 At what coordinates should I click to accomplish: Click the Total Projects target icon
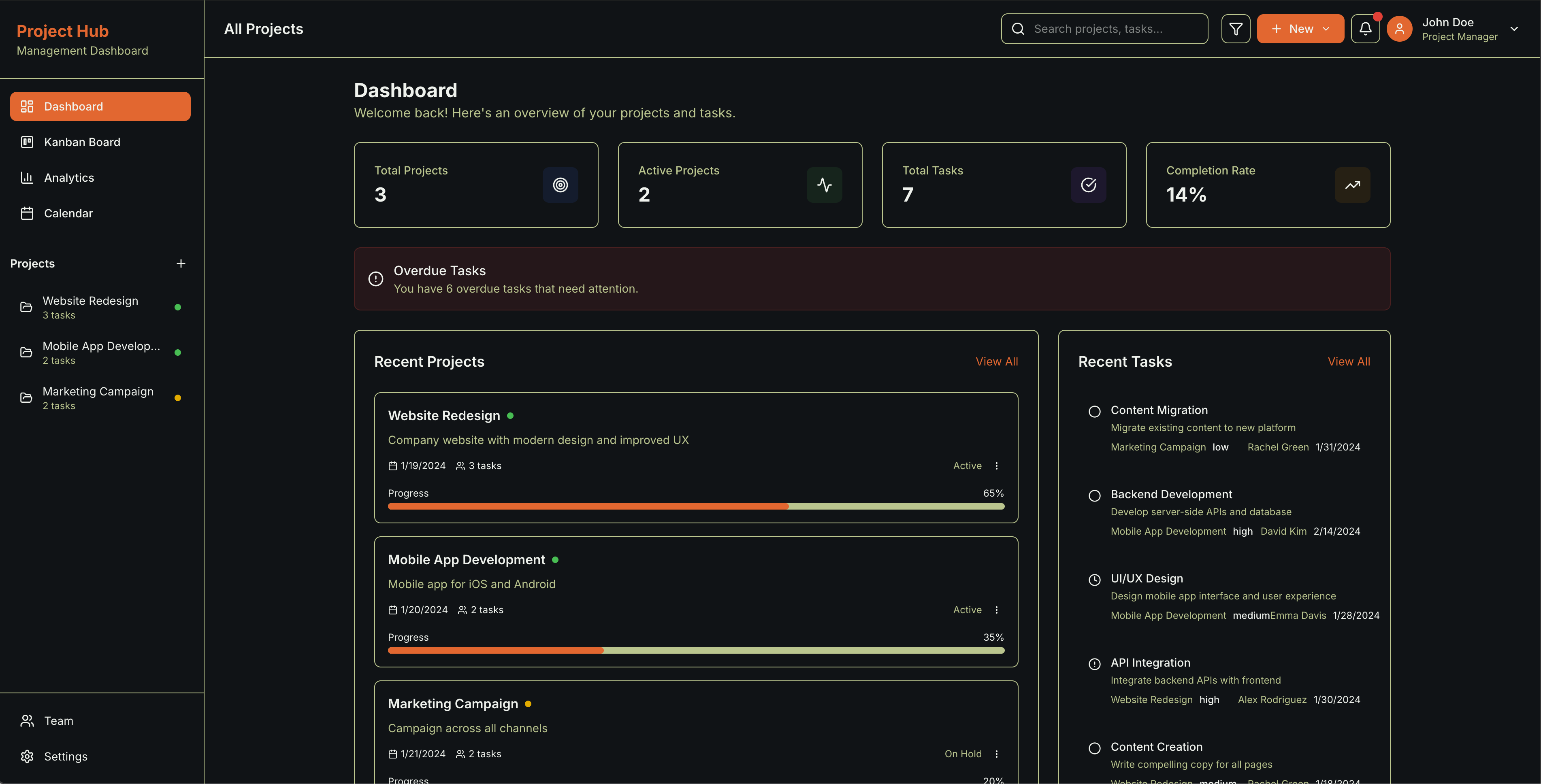pyautogui.click(x=560, y=185)
